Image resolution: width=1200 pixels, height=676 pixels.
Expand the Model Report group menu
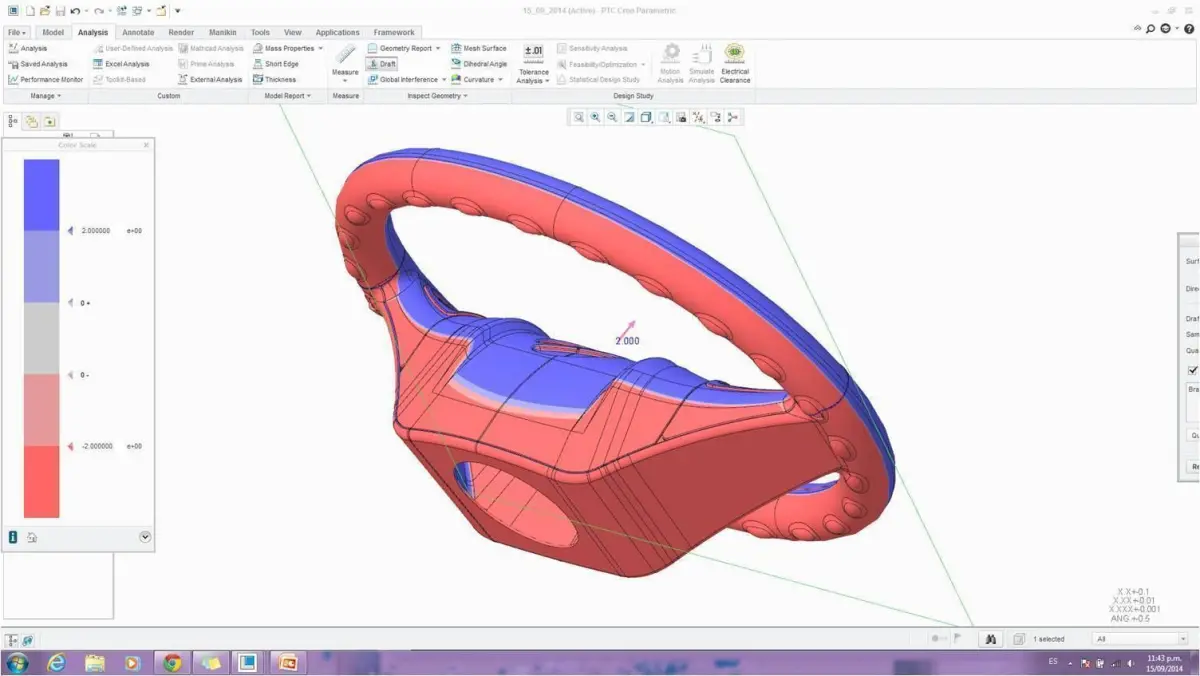pos(287,96)
